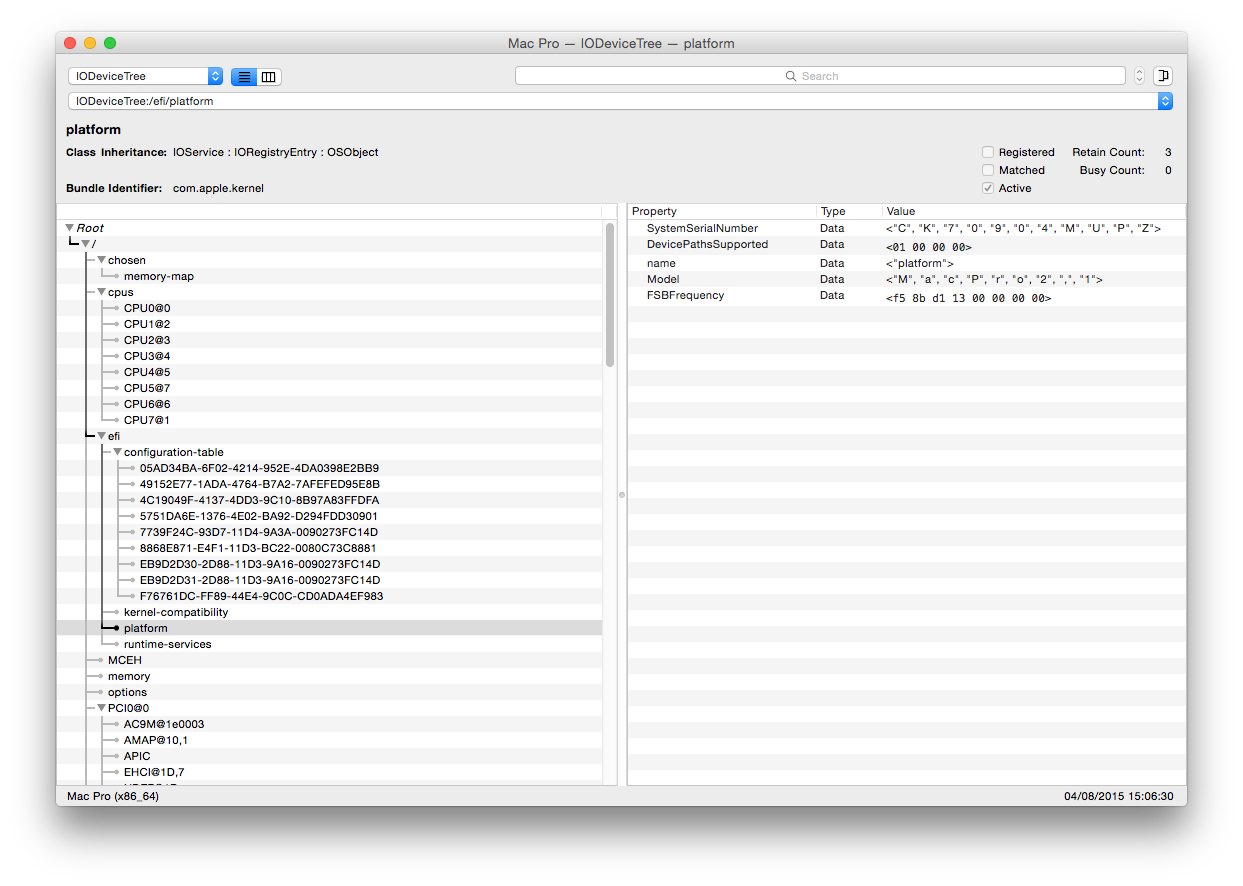Collapse the efi node

tap(101, 436)
